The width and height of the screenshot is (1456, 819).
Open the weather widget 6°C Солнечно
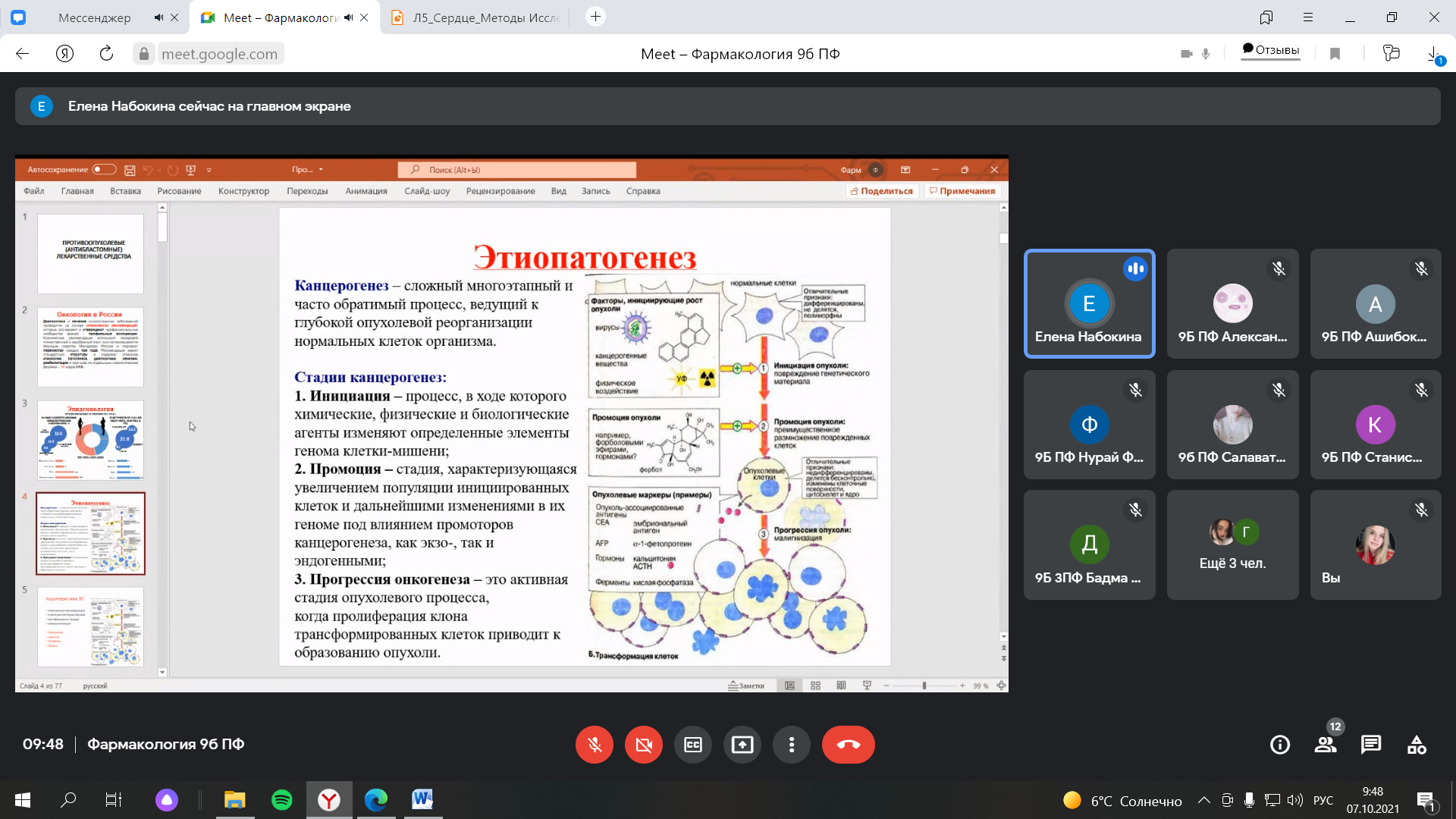click(x=1122, y=801)
